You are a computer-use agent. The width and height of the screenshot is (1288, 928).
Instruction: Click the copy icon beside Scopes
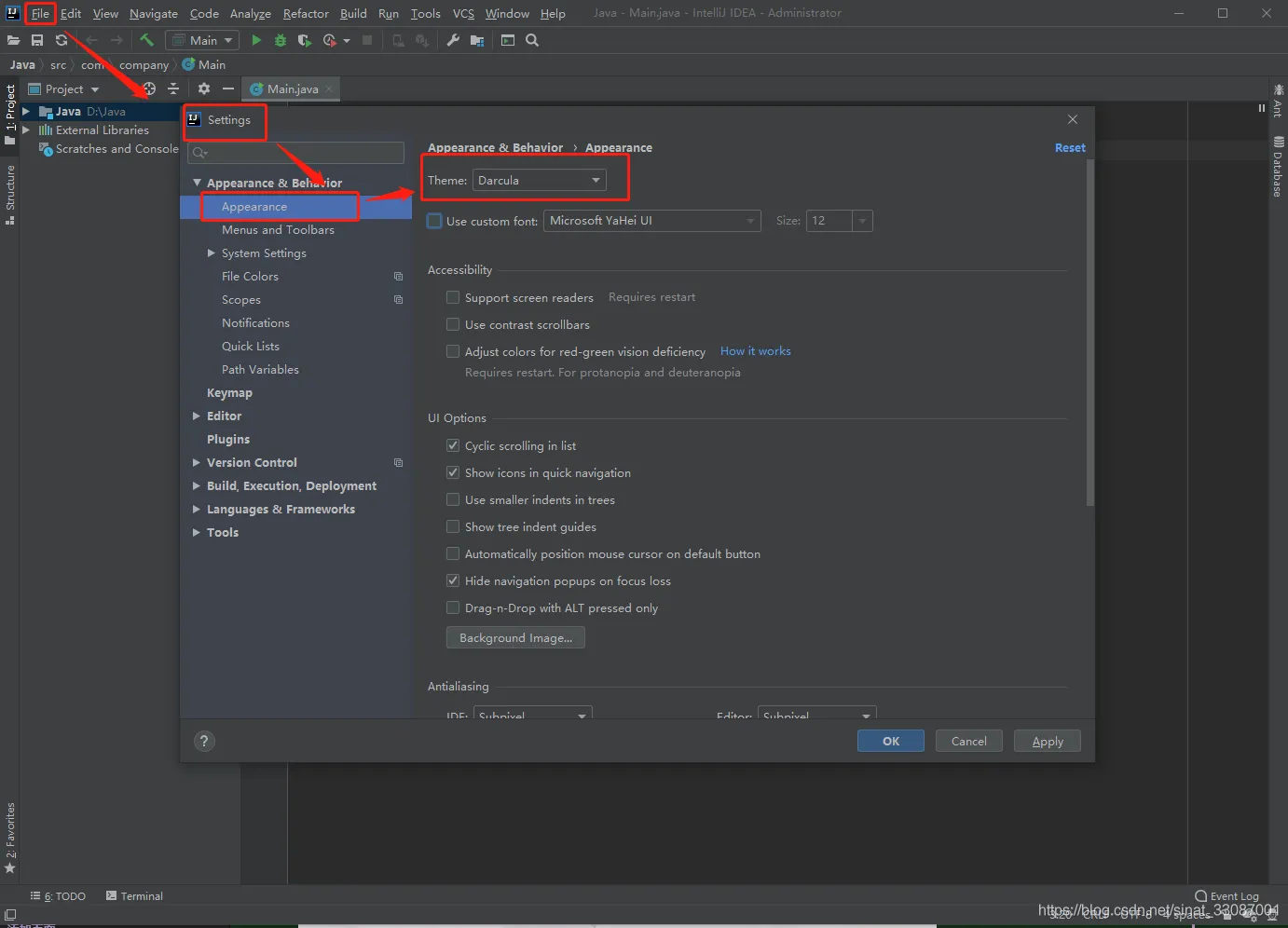point(399,300)
